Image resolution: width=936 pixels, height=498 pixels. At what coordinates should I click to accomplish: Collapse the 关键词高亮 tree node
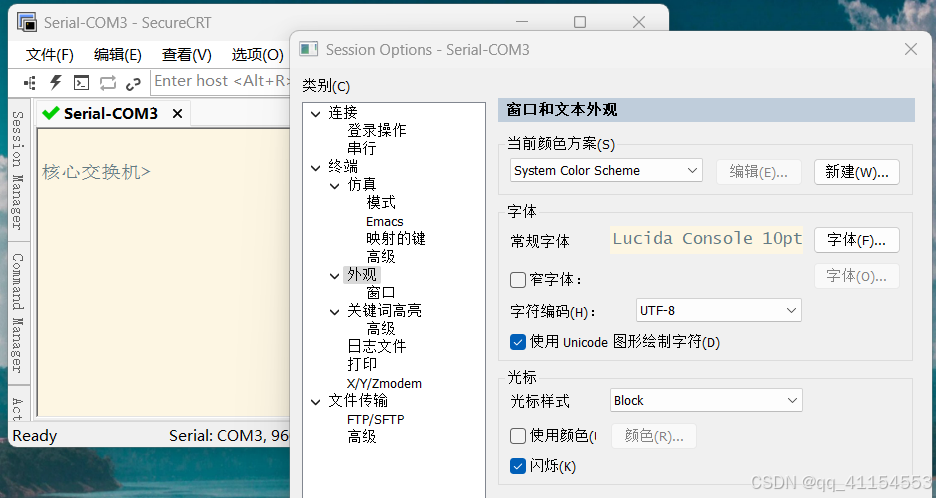tap(335, 312)
